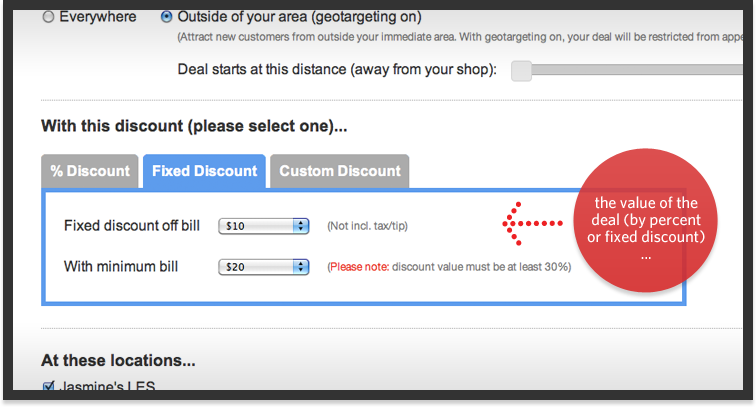The width and height of the screenshot is (756, 407).
Task: Switch to the % Discount tab
Action: point(90,171)
